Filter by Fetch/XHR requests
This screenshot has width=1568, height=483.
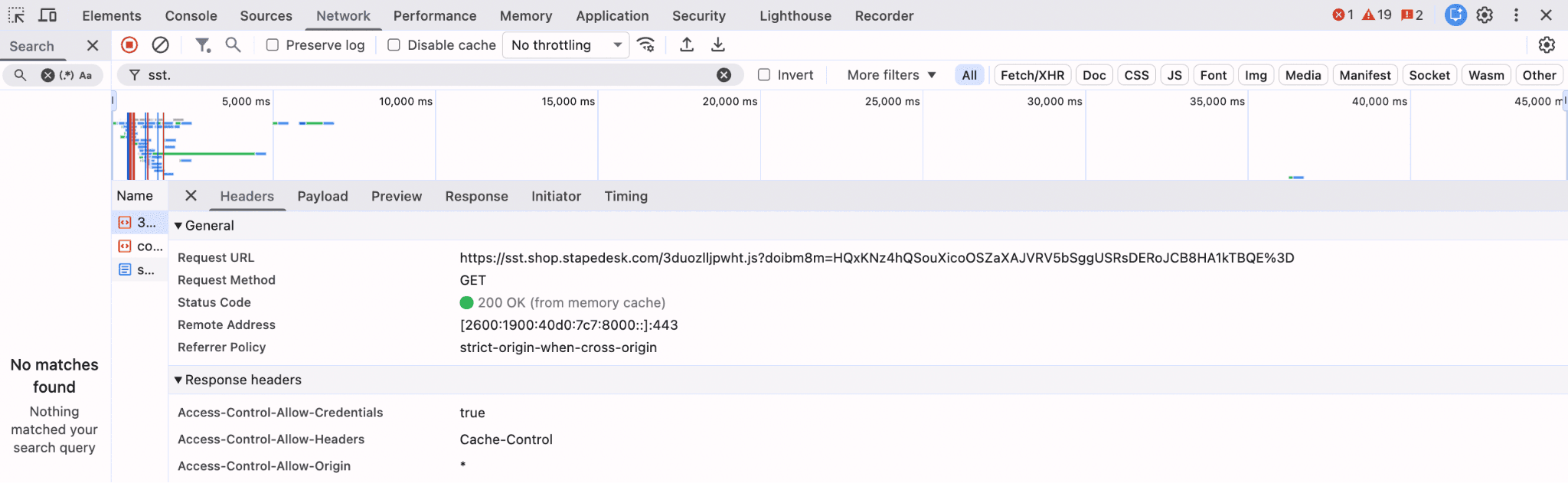(1032, 75)
